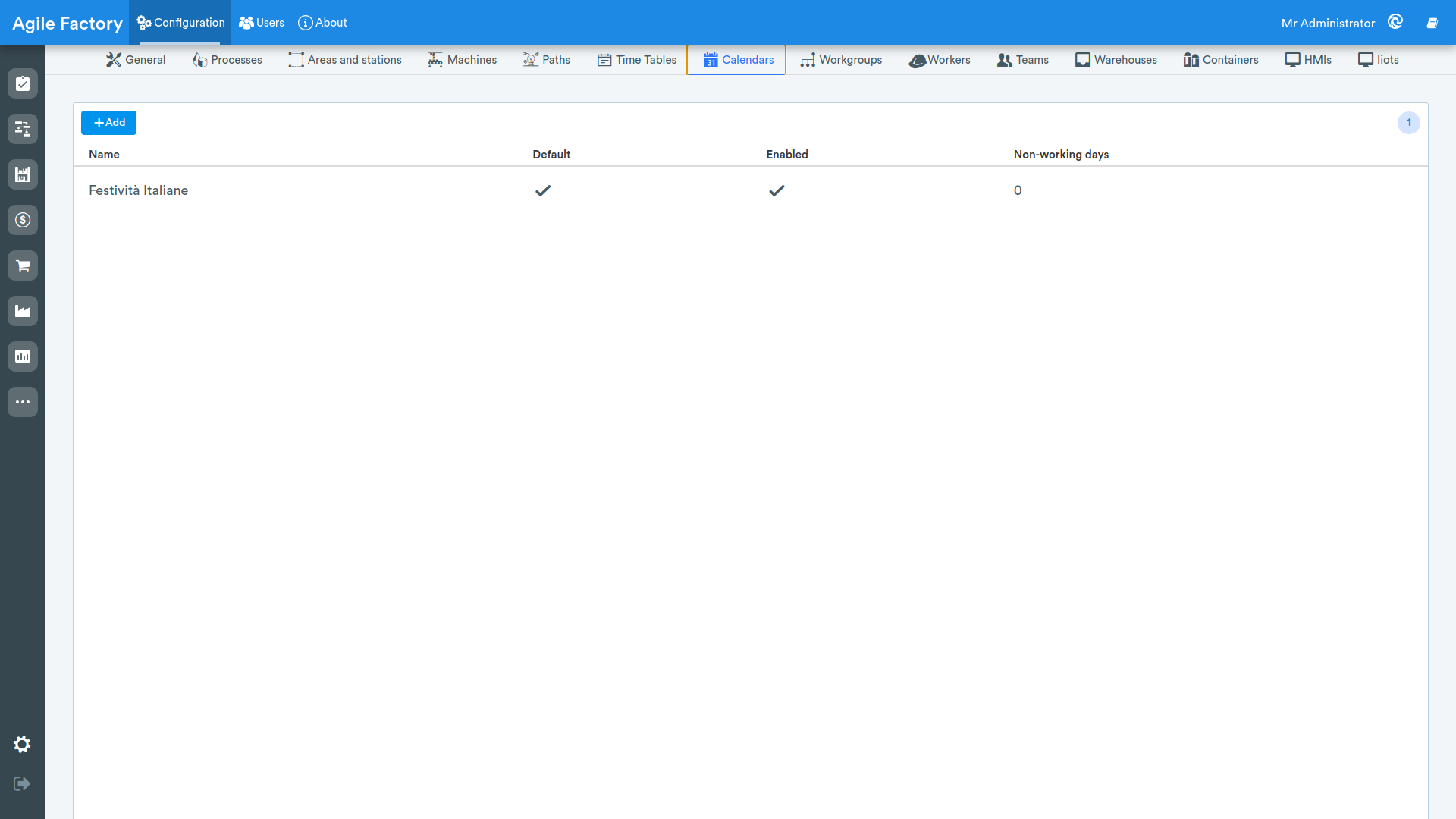The width and height of the screenshot is (1456, 819).
Task: Open the dollar costs sidebar icon
Action: point(23,220)
